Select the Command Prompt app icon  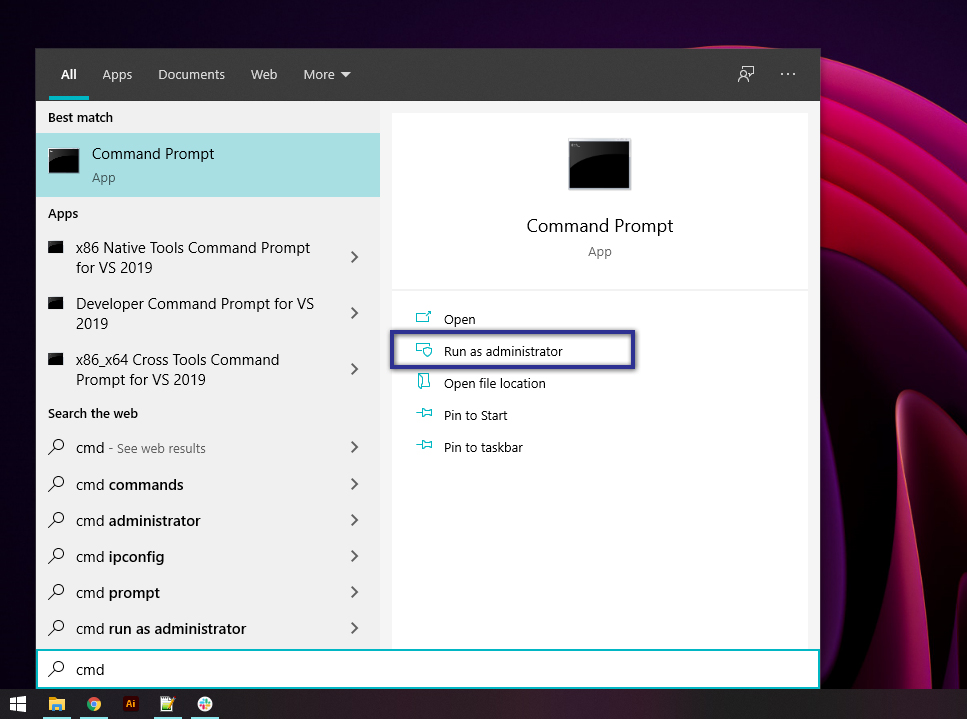tap(64, 160)
